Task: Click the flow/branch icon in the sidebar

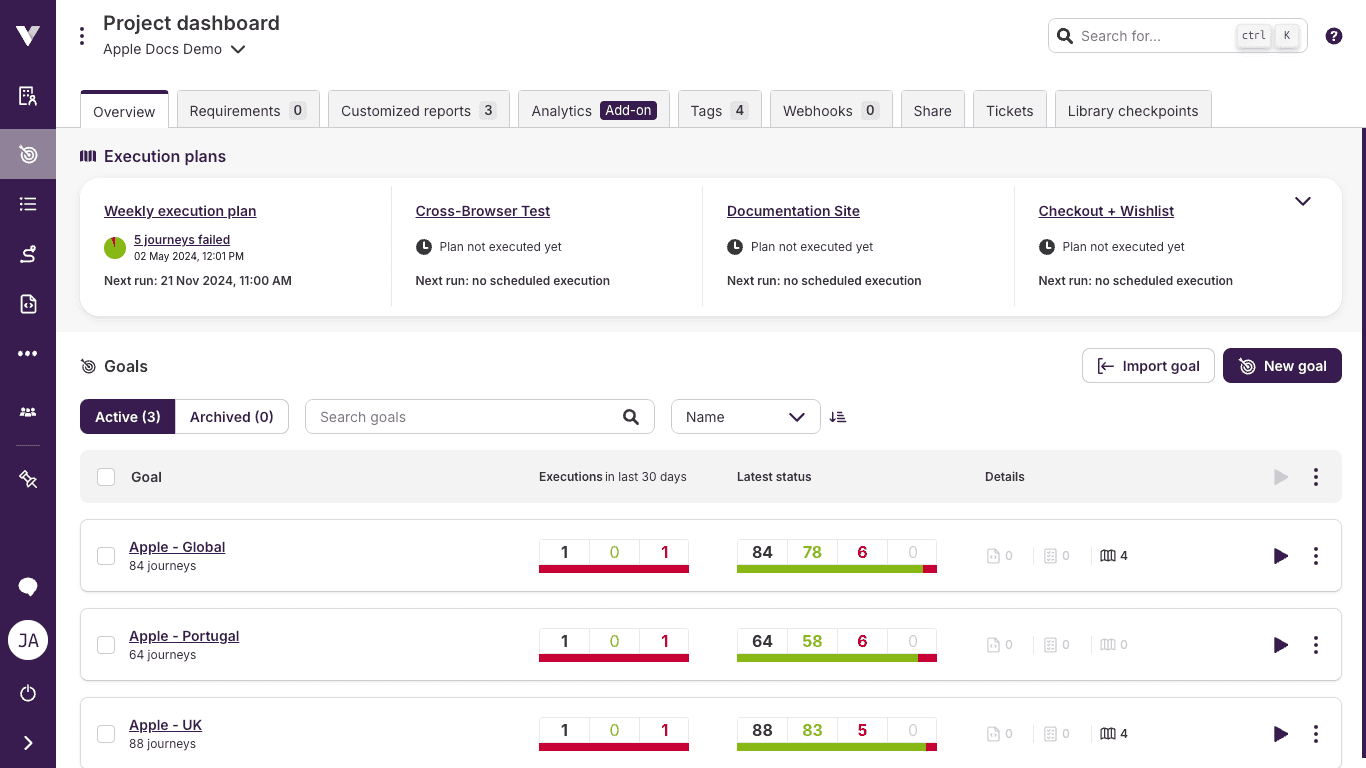Action: tap(27, 254)
